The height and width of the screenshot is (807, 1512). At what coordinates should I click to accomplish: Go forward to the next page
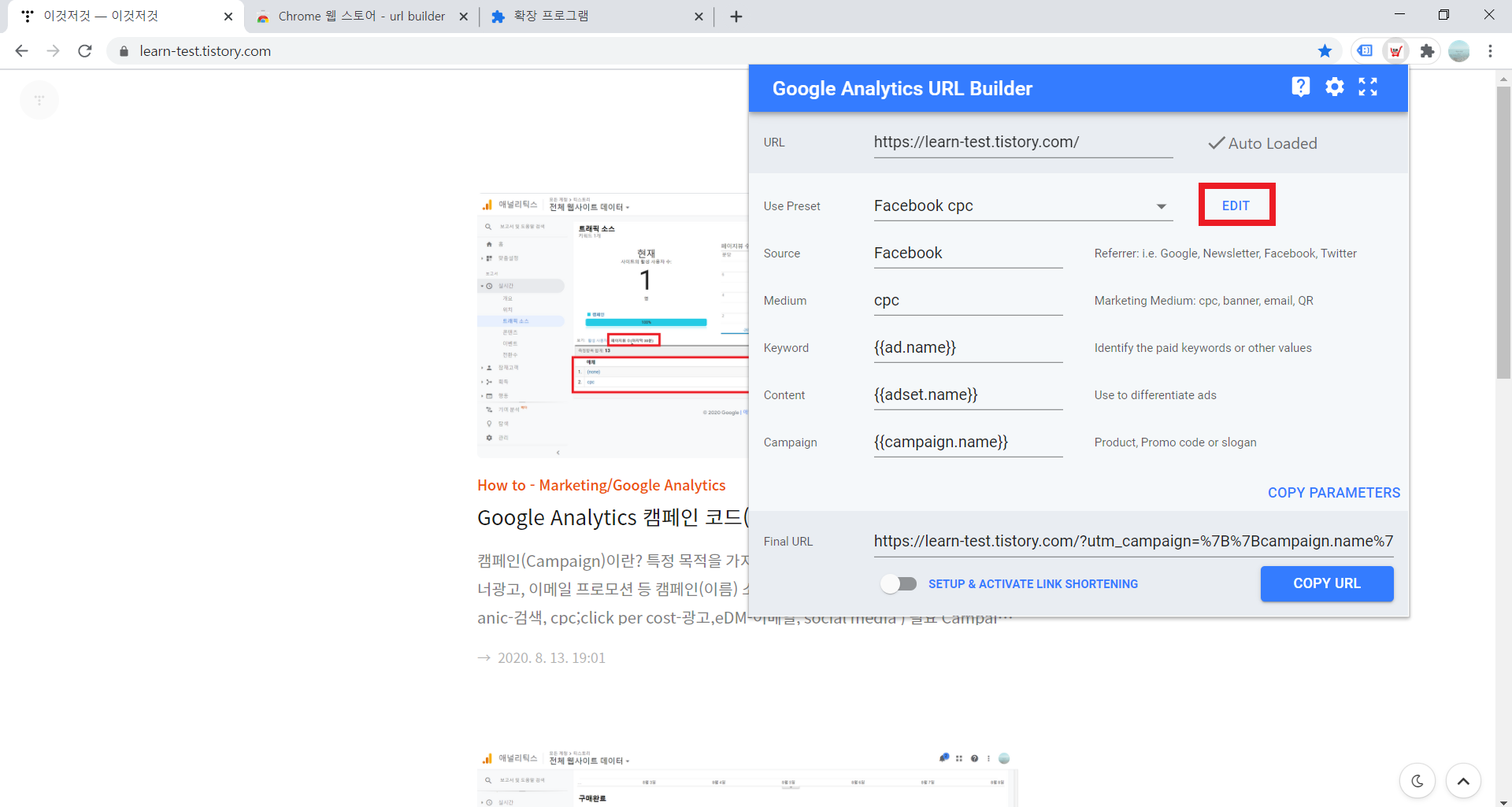[x=53, y=51]
